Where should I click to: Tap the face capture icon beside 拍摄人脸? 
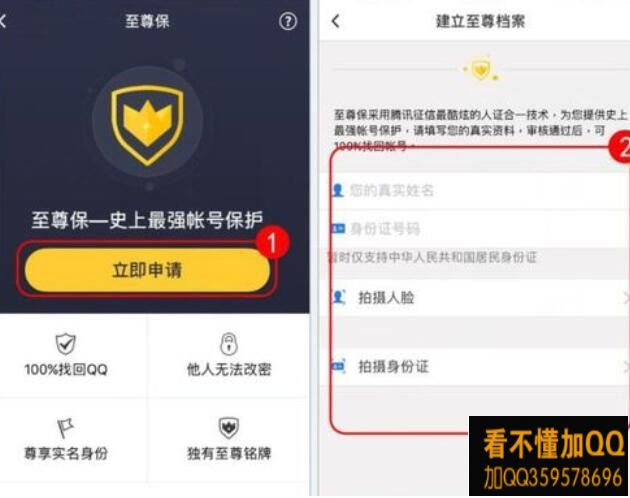(x=339, y=297)
